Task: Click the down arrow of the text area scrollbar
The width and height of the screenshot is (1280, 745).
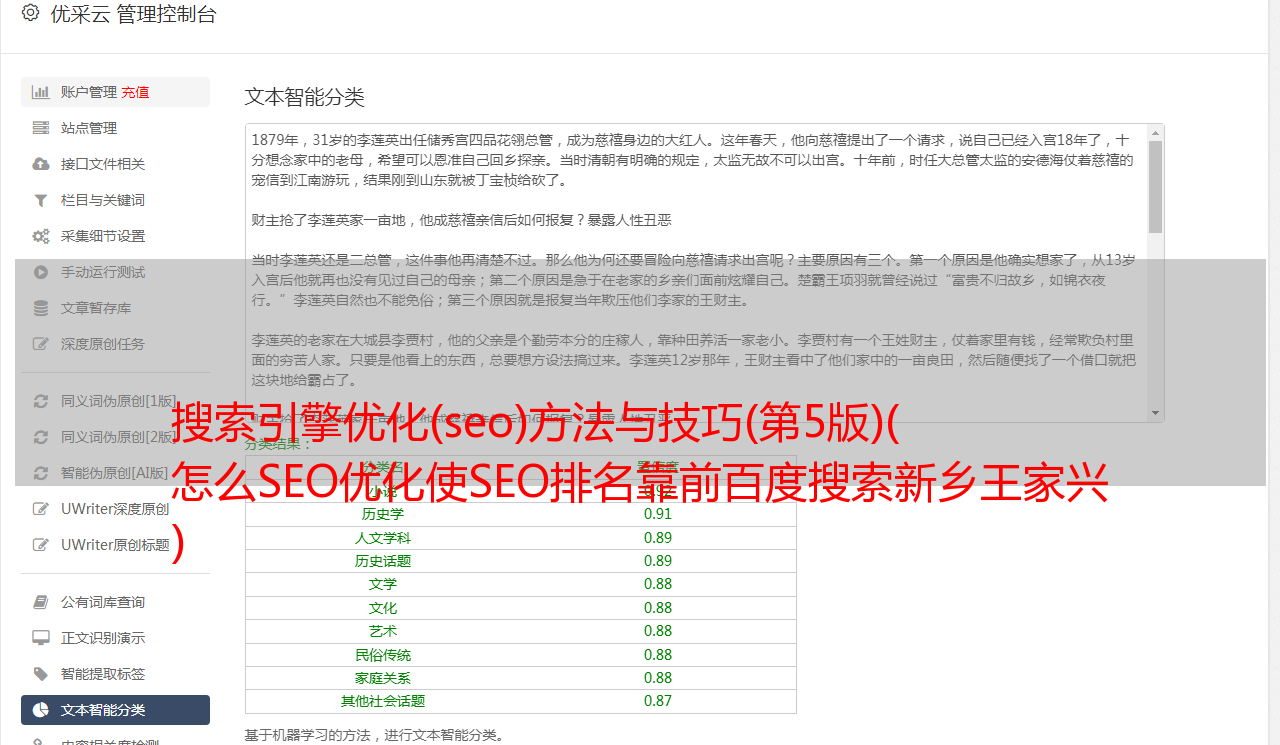Action: 1156,412
